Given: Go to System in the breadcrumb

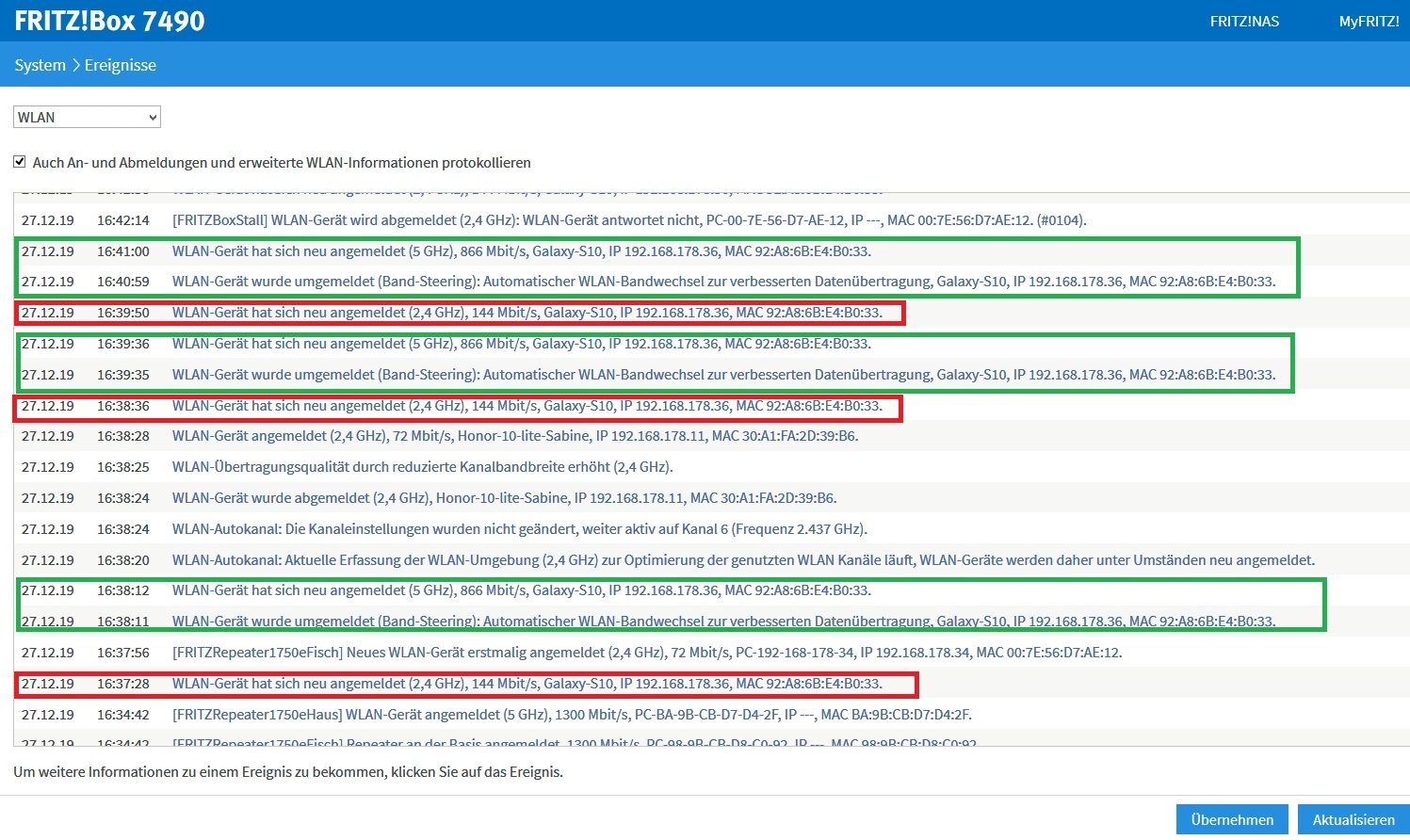Looking at the screenshot, I should [40, 65].
